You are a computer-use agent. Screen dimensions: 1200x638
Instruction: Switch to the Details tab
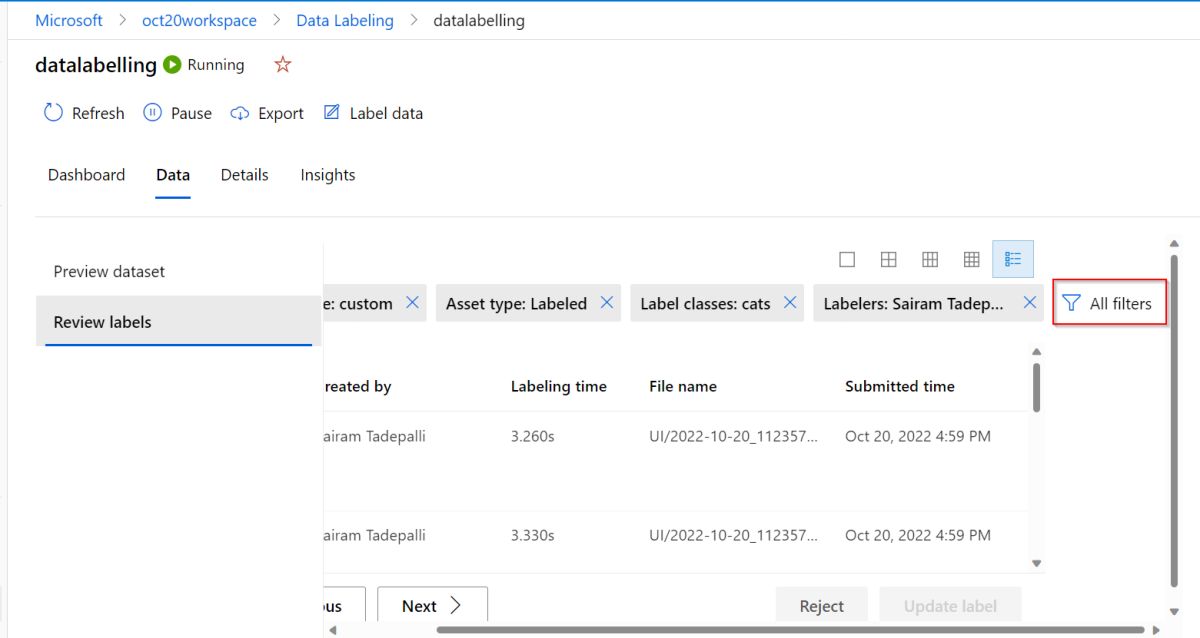point(245,175)
